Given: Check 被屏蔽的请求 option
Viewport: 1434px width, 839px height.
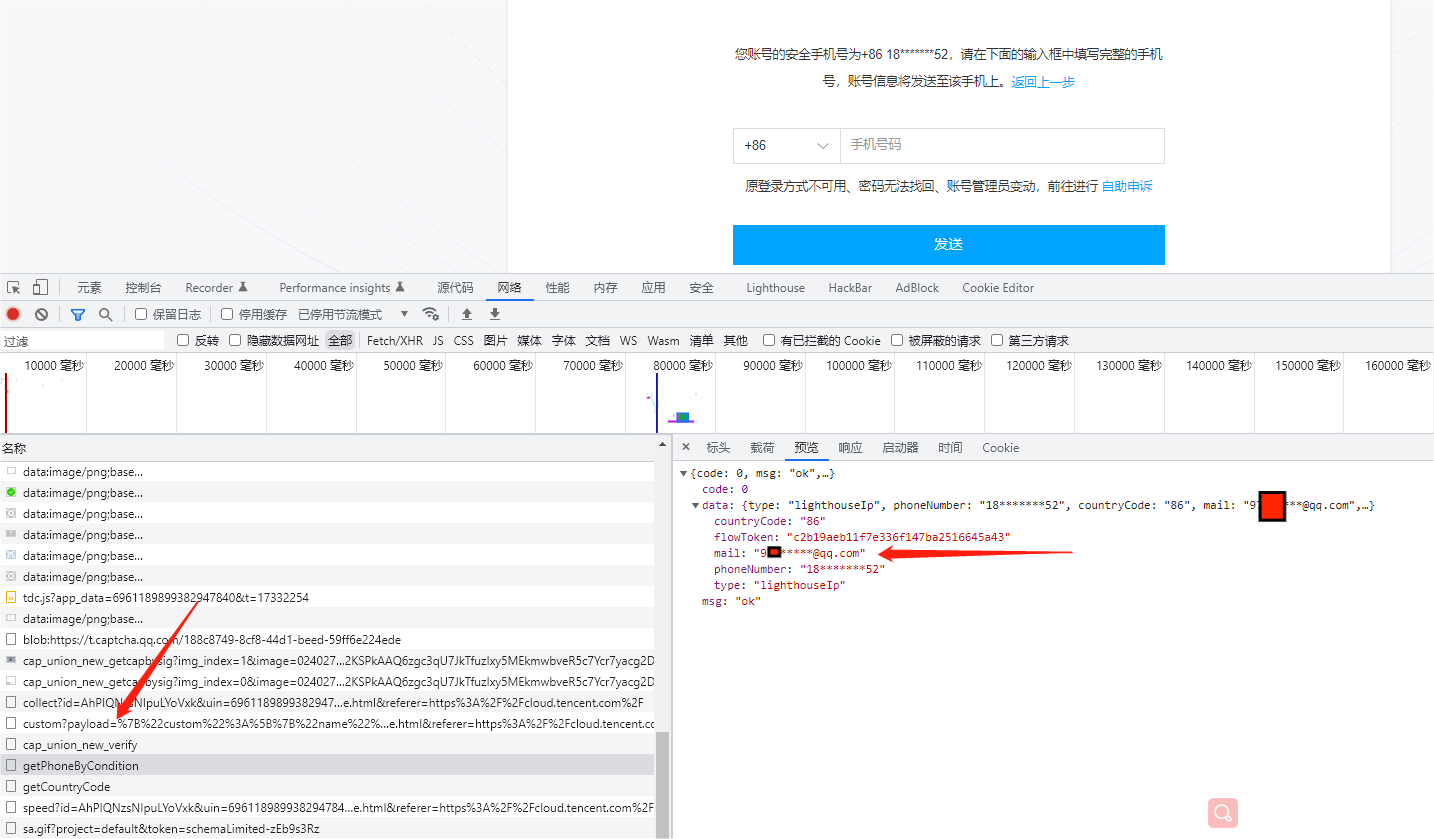Looking at the screenshot, I should (897, 340).
